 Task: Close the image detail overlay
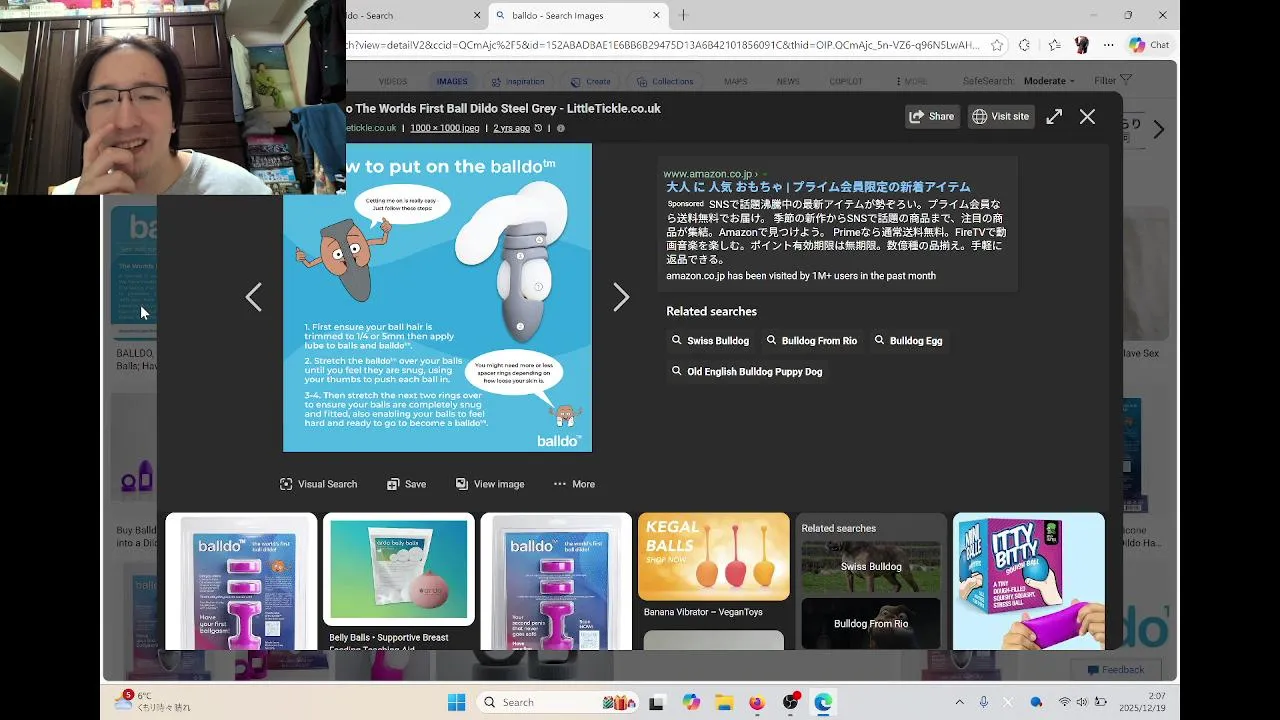point(1087,116)
